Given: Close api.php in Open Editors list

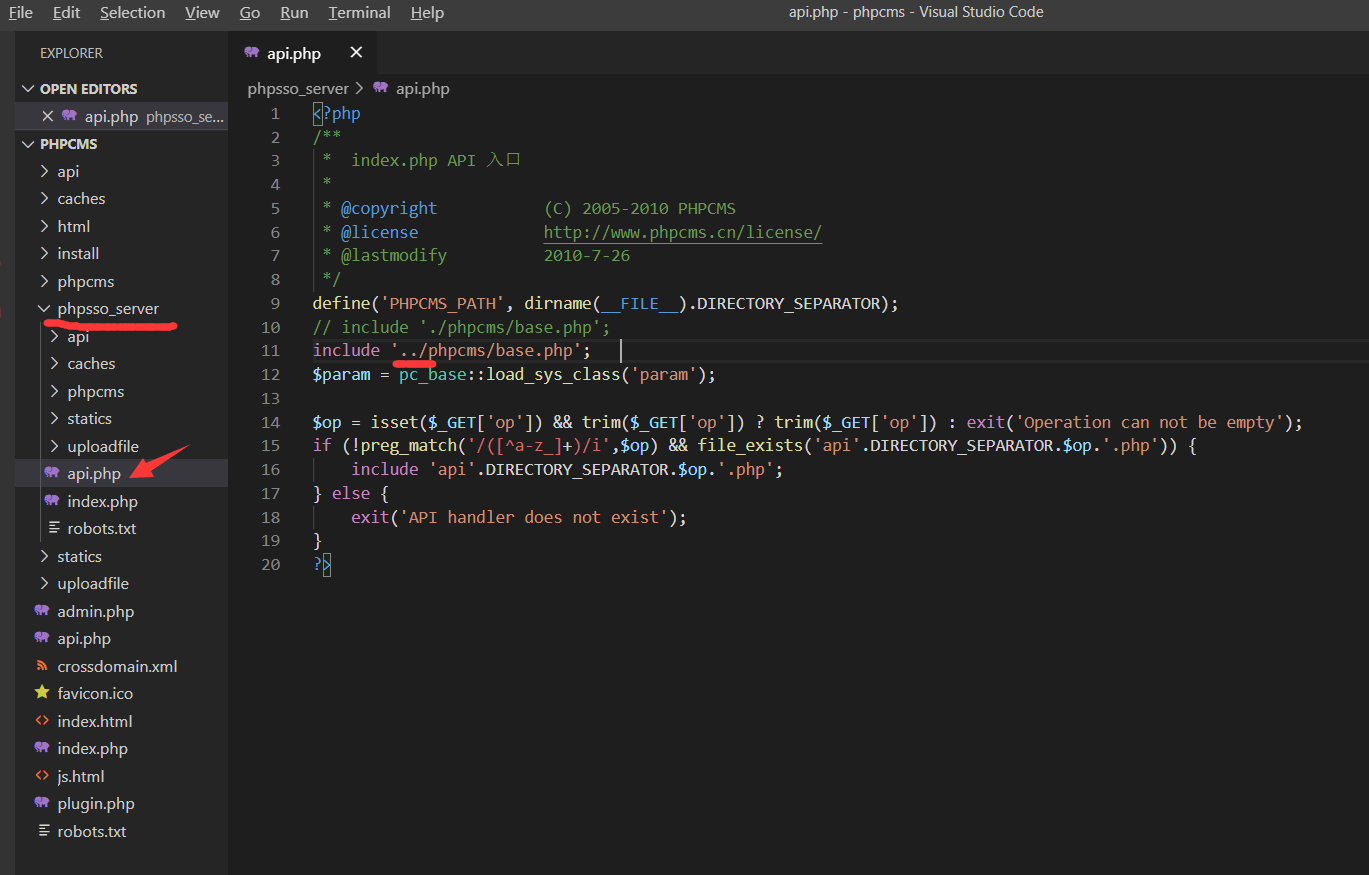Looking at the screenshot, I should click(x=47, y=116).
